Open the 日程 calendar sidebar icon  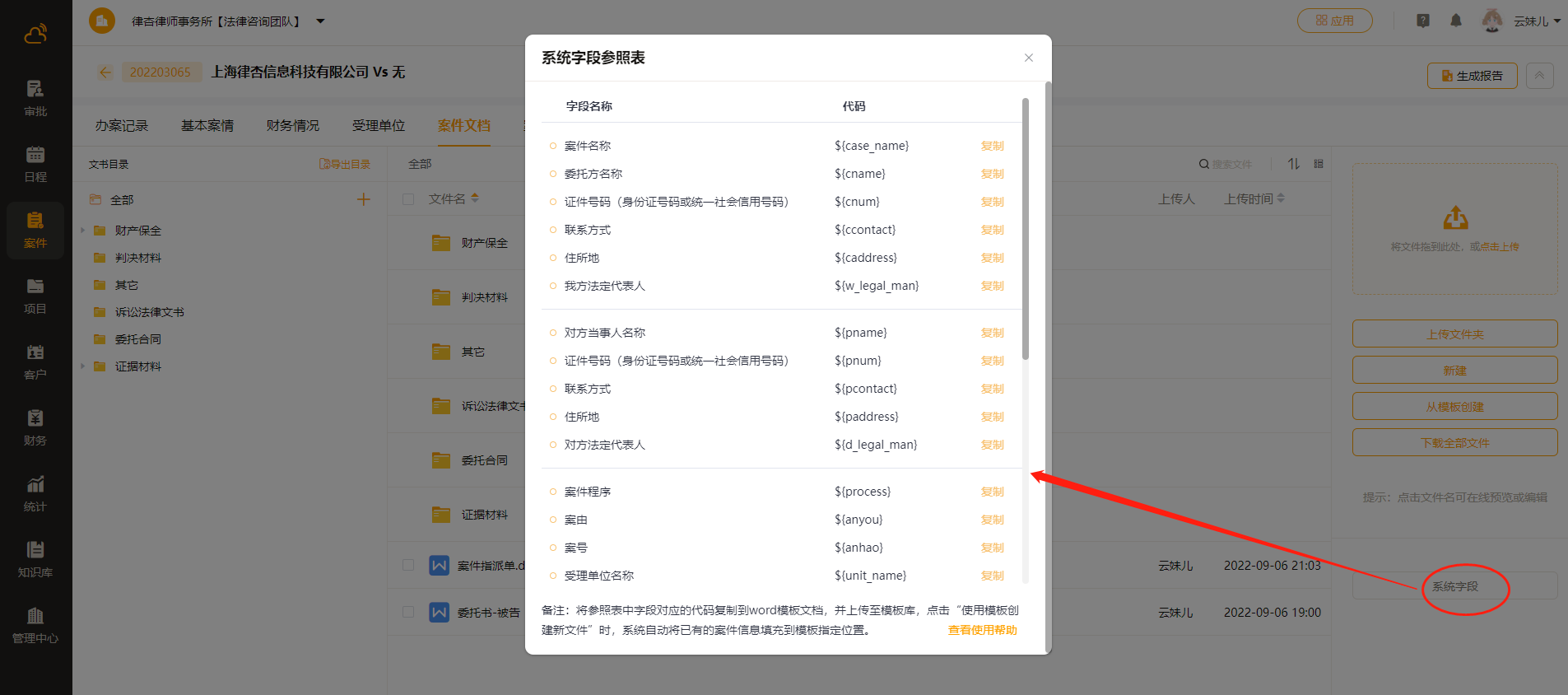35,163
